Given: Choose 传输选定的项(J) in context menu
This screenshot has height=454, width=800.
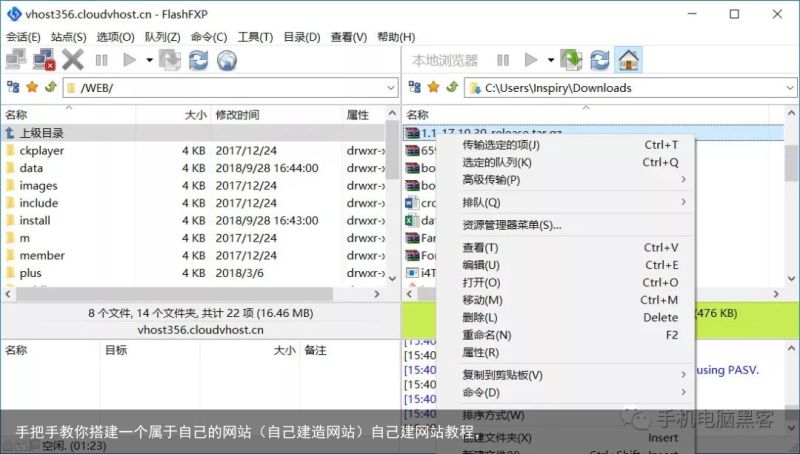Looking at the screenshot, I should point(565,145).
